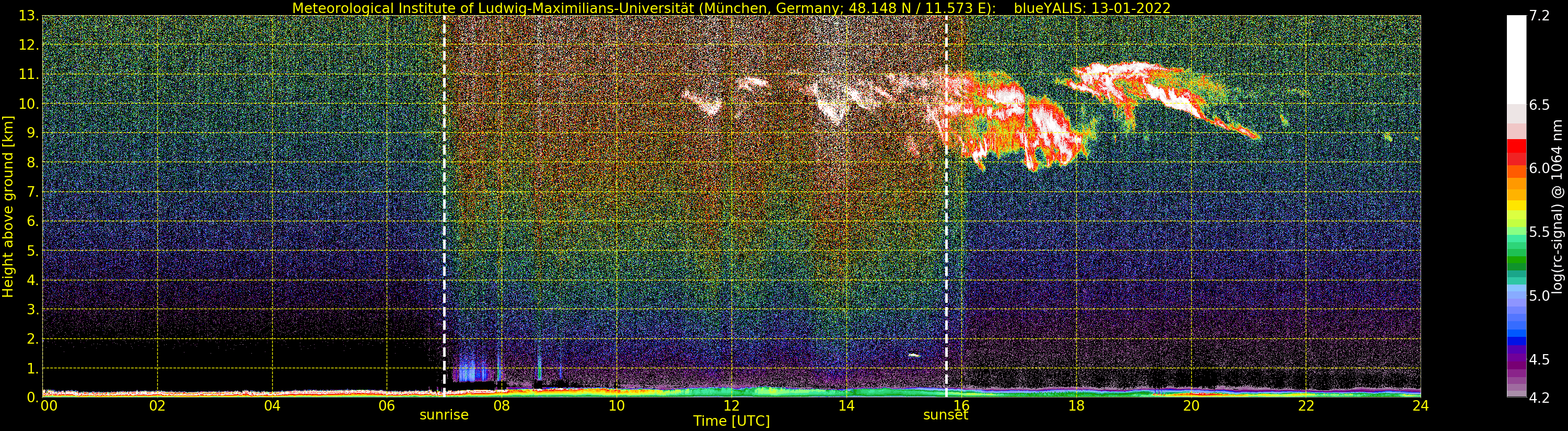Click the time axis tick '16'
The width and height of the screenshot is (1568, 431).
pos(961,405)
